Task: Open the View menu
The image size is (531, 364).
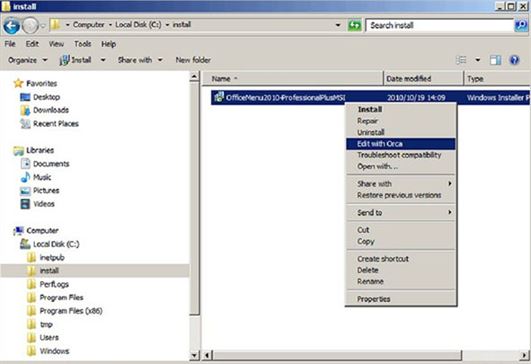Action: tap(56, 44)
